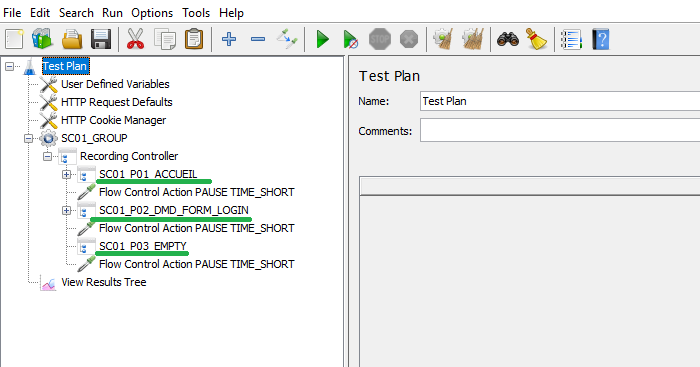Save the test plan with floppy icon
This screenshot has height=367, width=700.
pos(101,39)
